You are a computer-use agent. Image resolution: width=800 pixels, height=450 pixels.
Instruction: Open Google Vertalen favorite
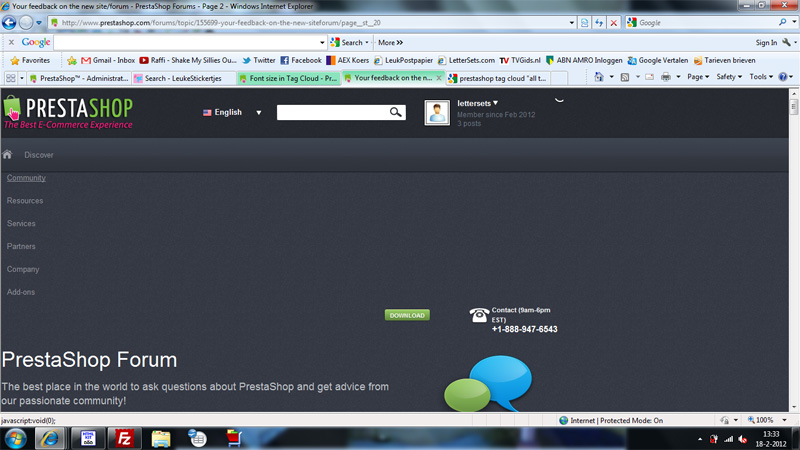click(658, 60)
